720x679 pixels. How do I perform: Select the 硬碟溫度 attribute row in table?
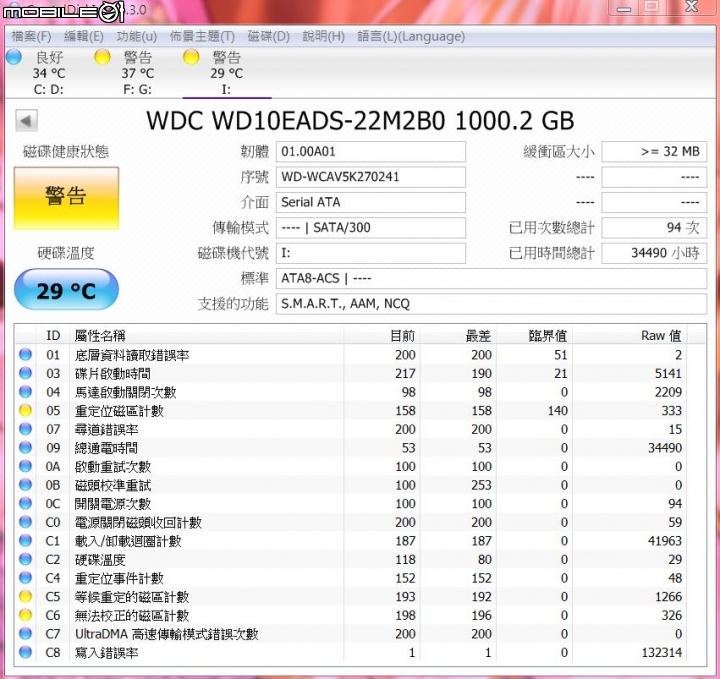coord(351,559)
